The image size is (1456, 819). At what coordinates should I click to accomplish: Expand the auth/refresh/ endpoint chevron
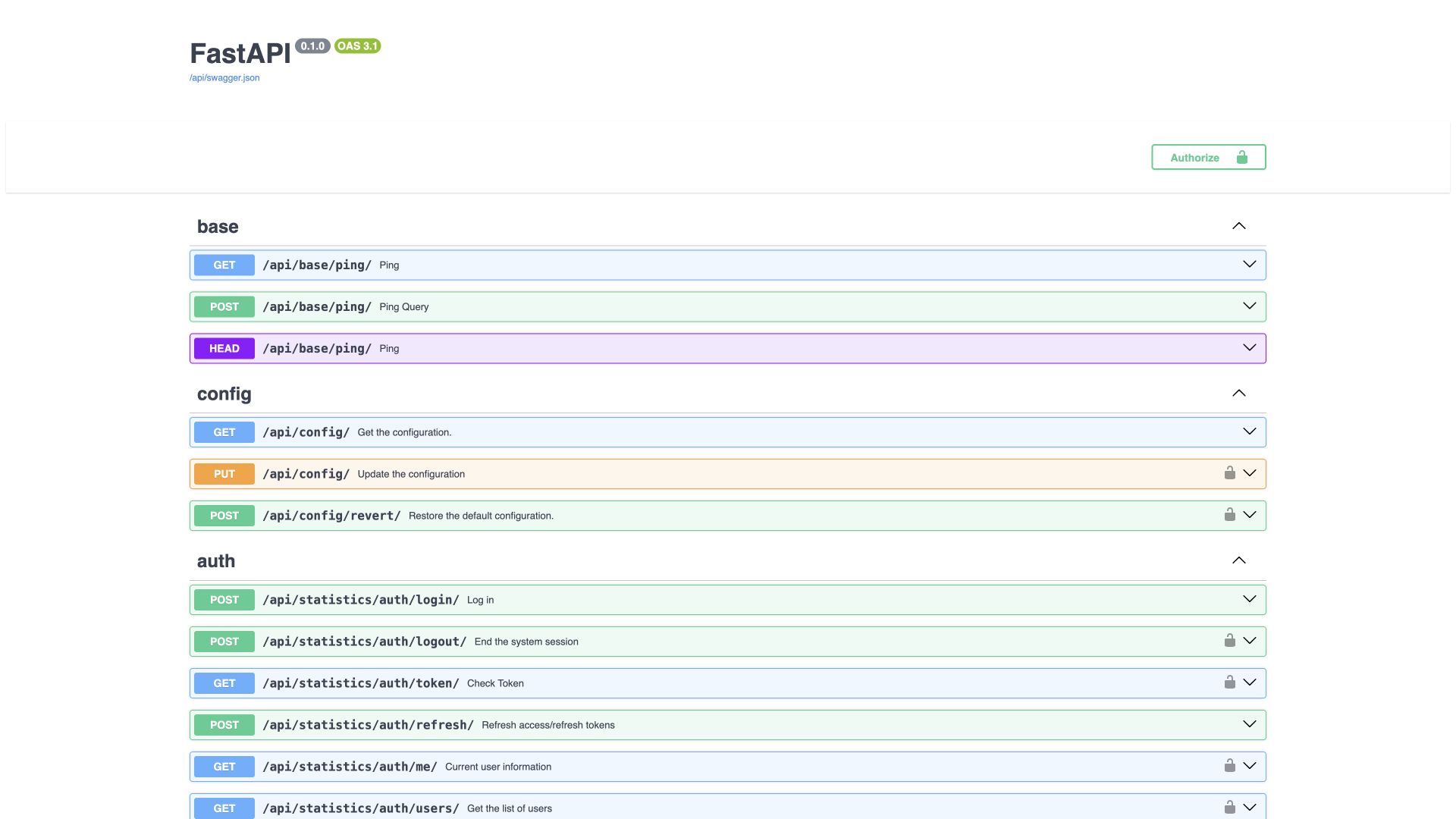point(1249,724)
